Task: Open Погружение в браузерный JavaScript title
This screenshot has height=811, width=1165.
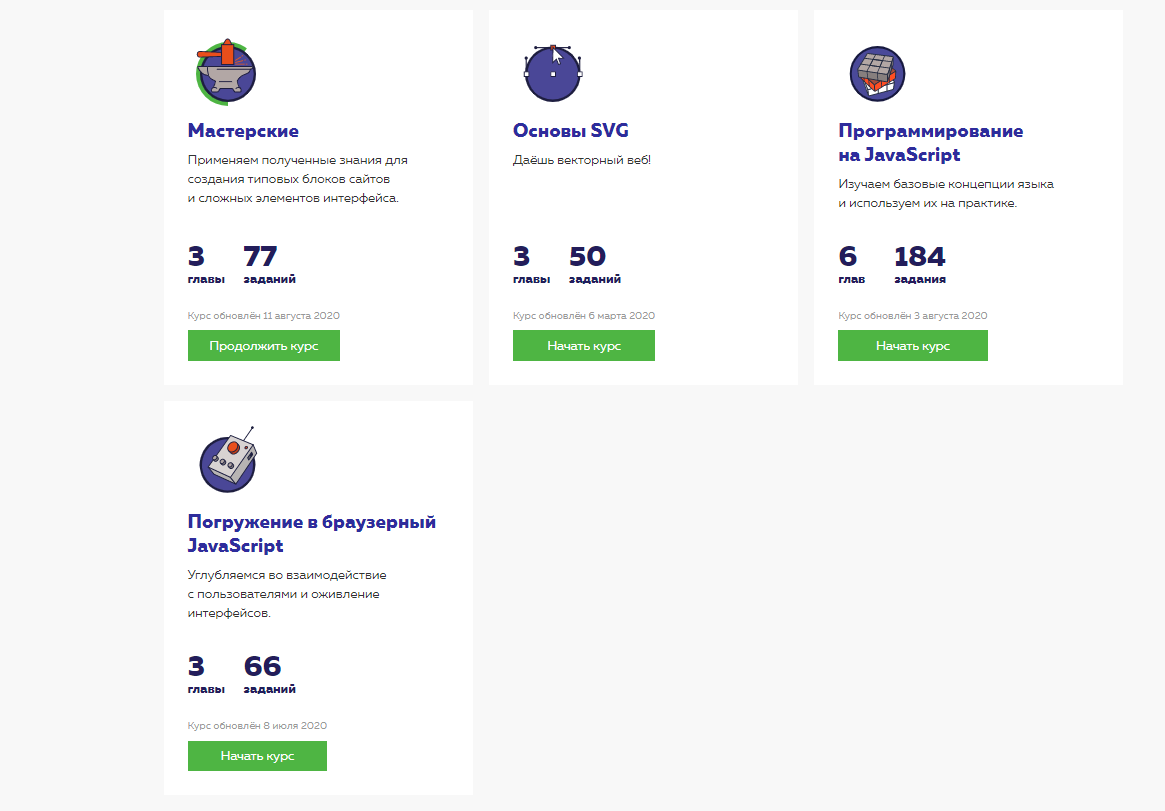Action: [x=311, y=534]
